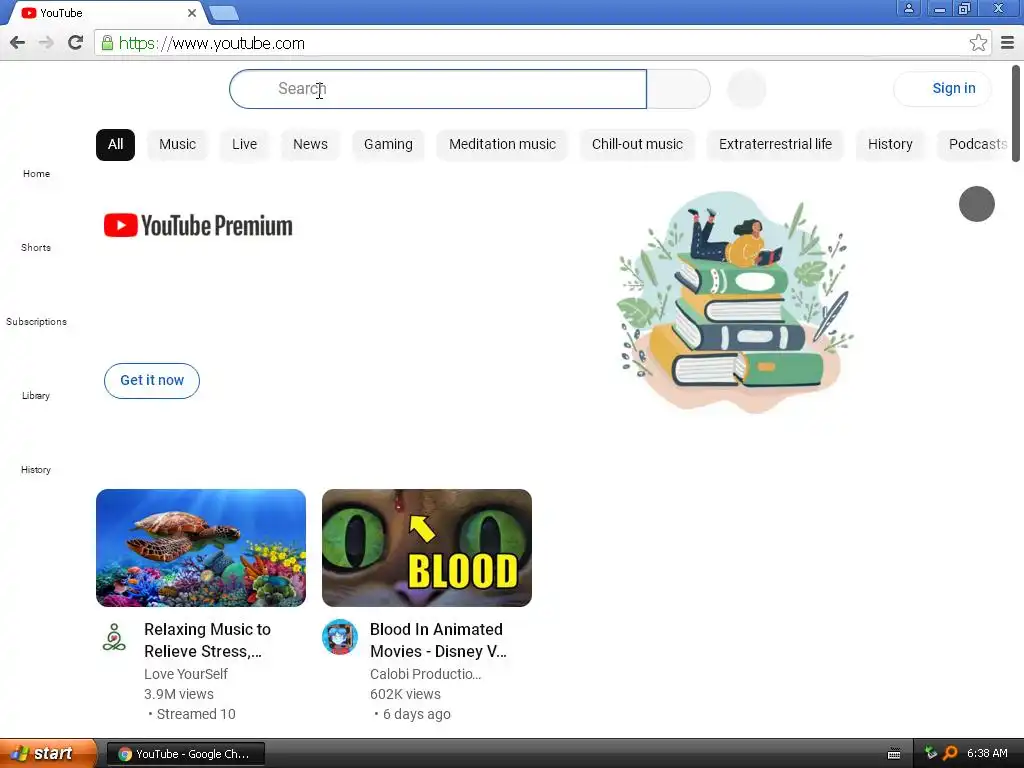1024x768 pixels.
Task: Click the browser forward arrow
Action: [x=46, y=43]
